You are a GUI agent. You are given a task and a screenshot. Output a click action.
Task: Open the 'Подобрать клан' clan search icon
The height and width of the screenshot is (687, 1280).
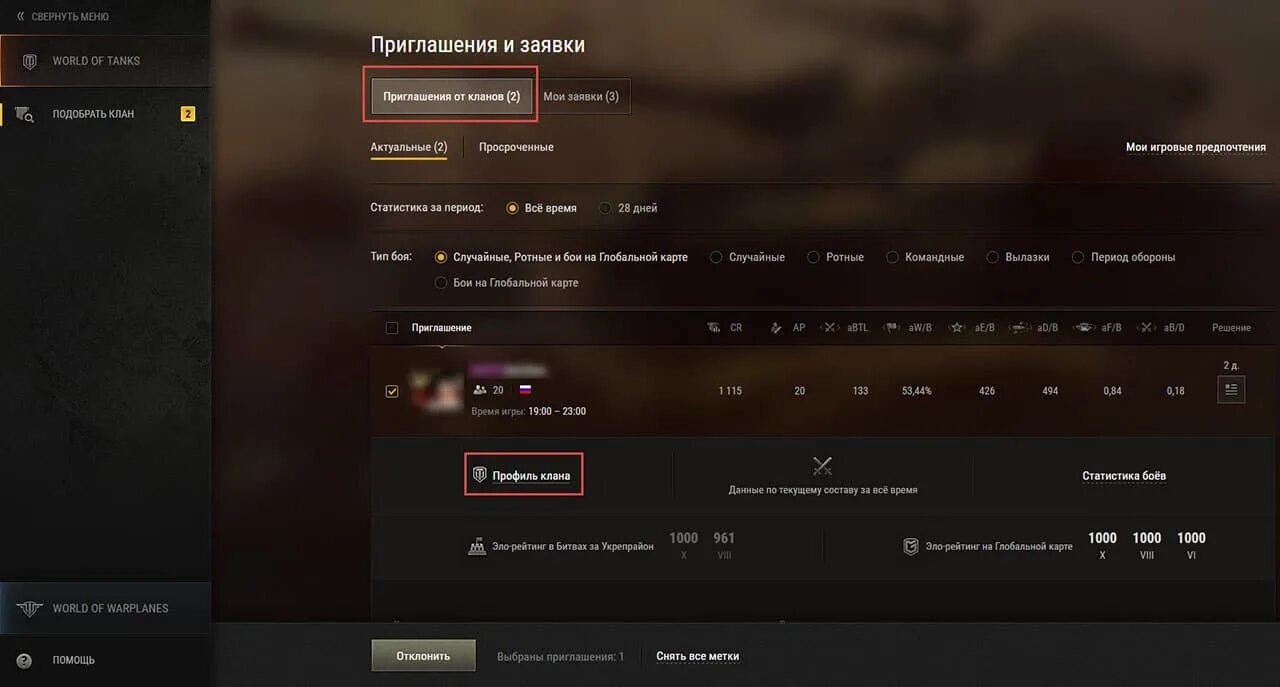[x=25, y=114]
